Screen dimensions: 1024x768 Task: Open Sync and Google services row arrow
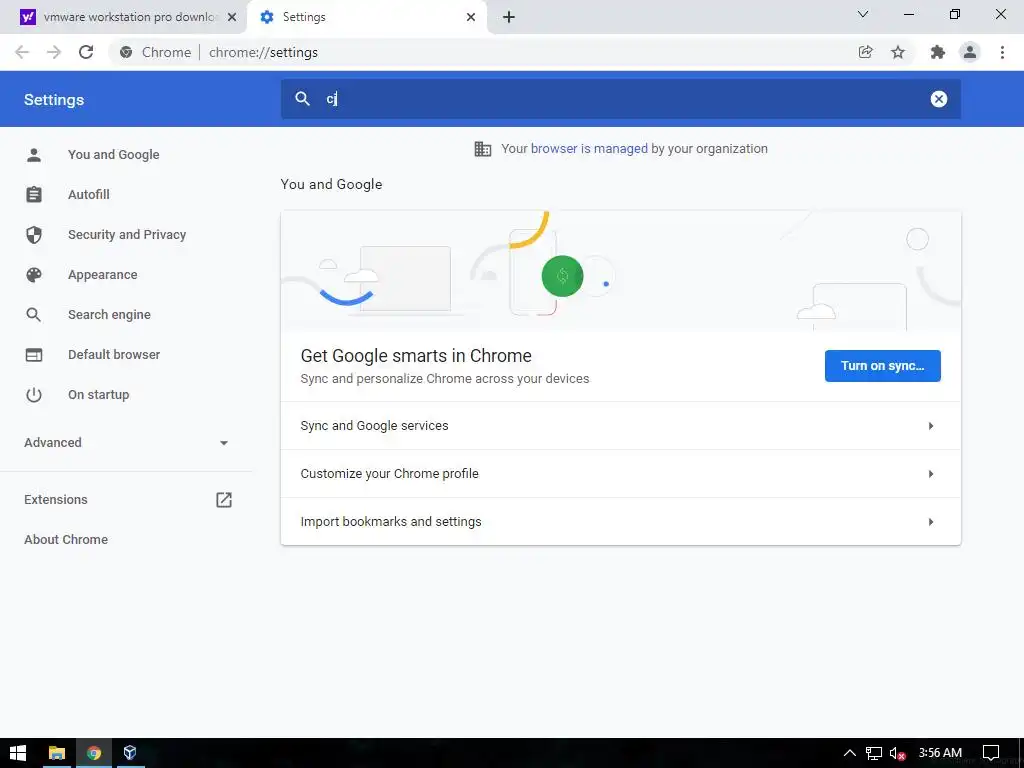pyautogui.click(x=931, y=426)
